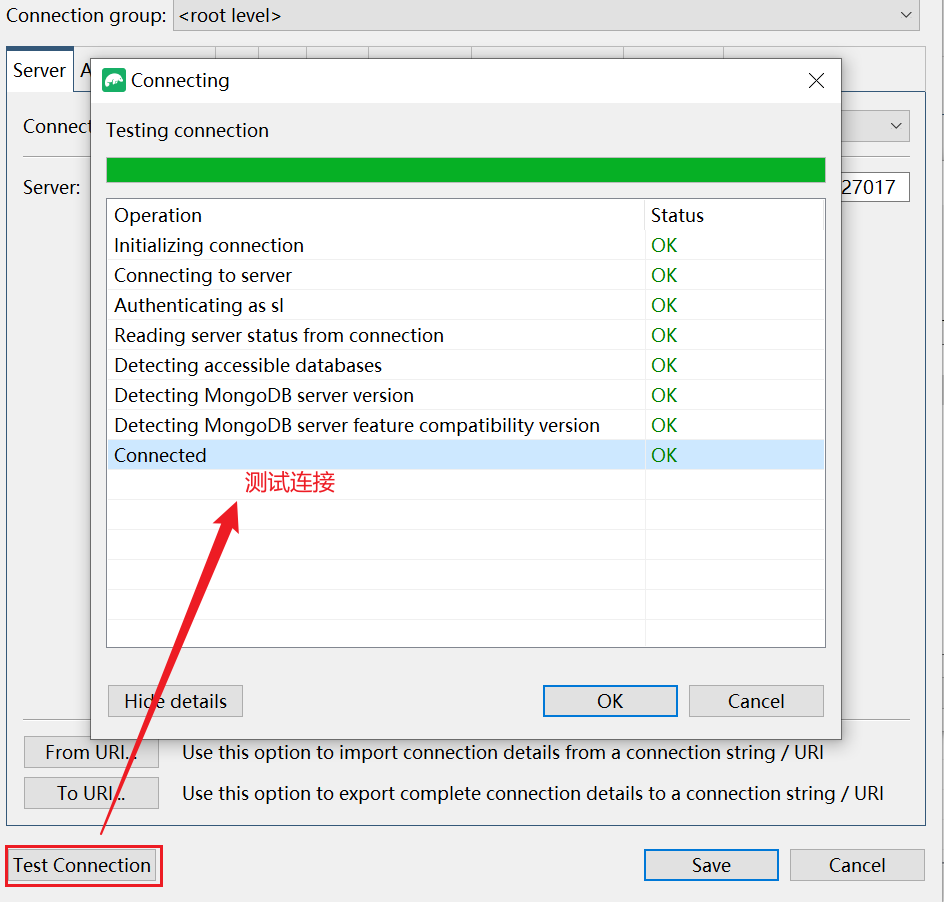Screen dimensions: 944x902
Task: Select the Status column header
Action: (x=734, y=215)
